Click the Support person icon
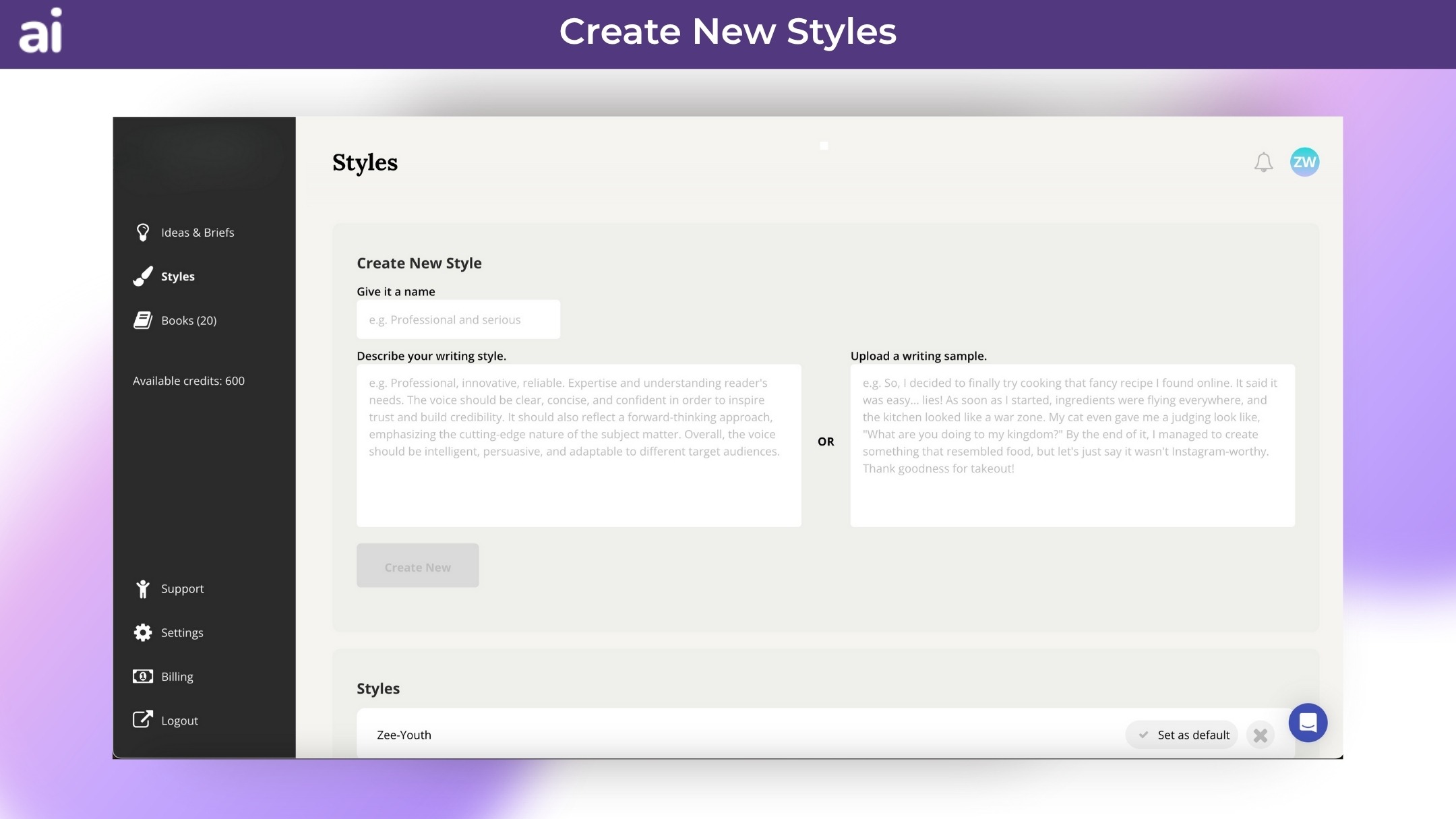Image resolution: width=1456 pixels, height=819 pixels. coord(142,589)
